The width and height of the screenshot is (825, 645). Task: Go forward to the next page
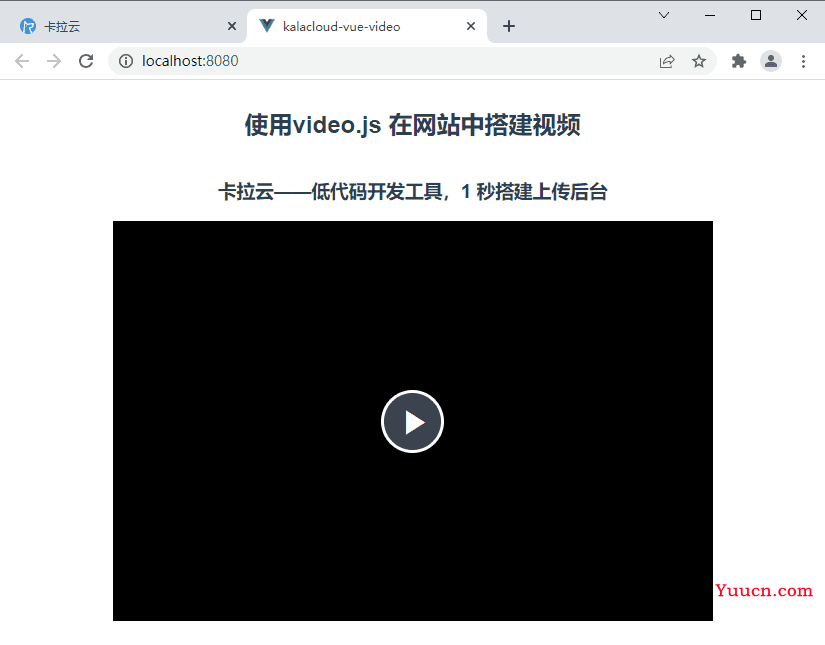point(54,61)
